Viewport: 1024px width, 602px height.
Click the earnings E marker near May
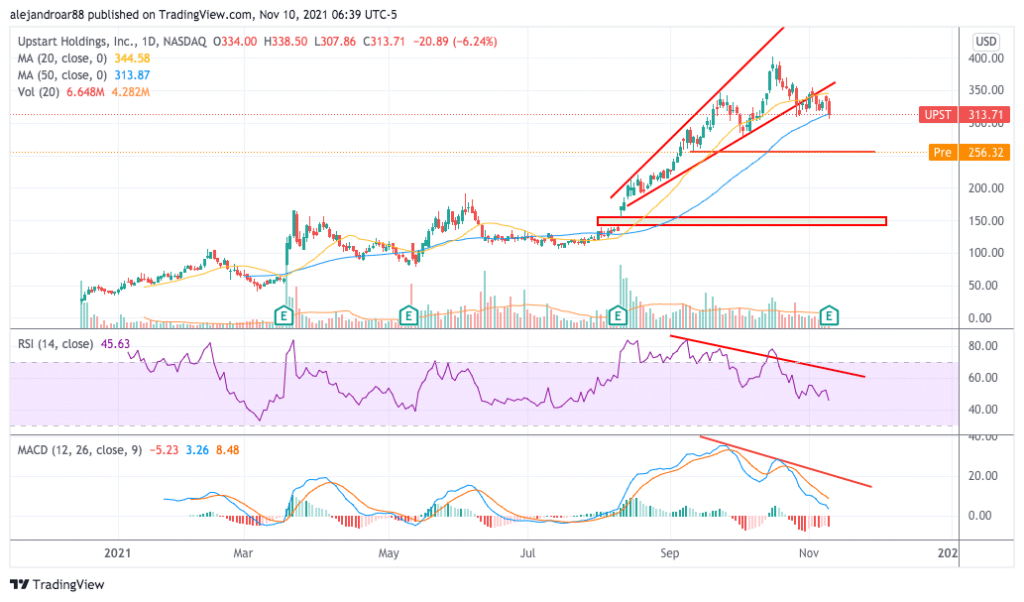pyautogui.click(x=409, y=316)
